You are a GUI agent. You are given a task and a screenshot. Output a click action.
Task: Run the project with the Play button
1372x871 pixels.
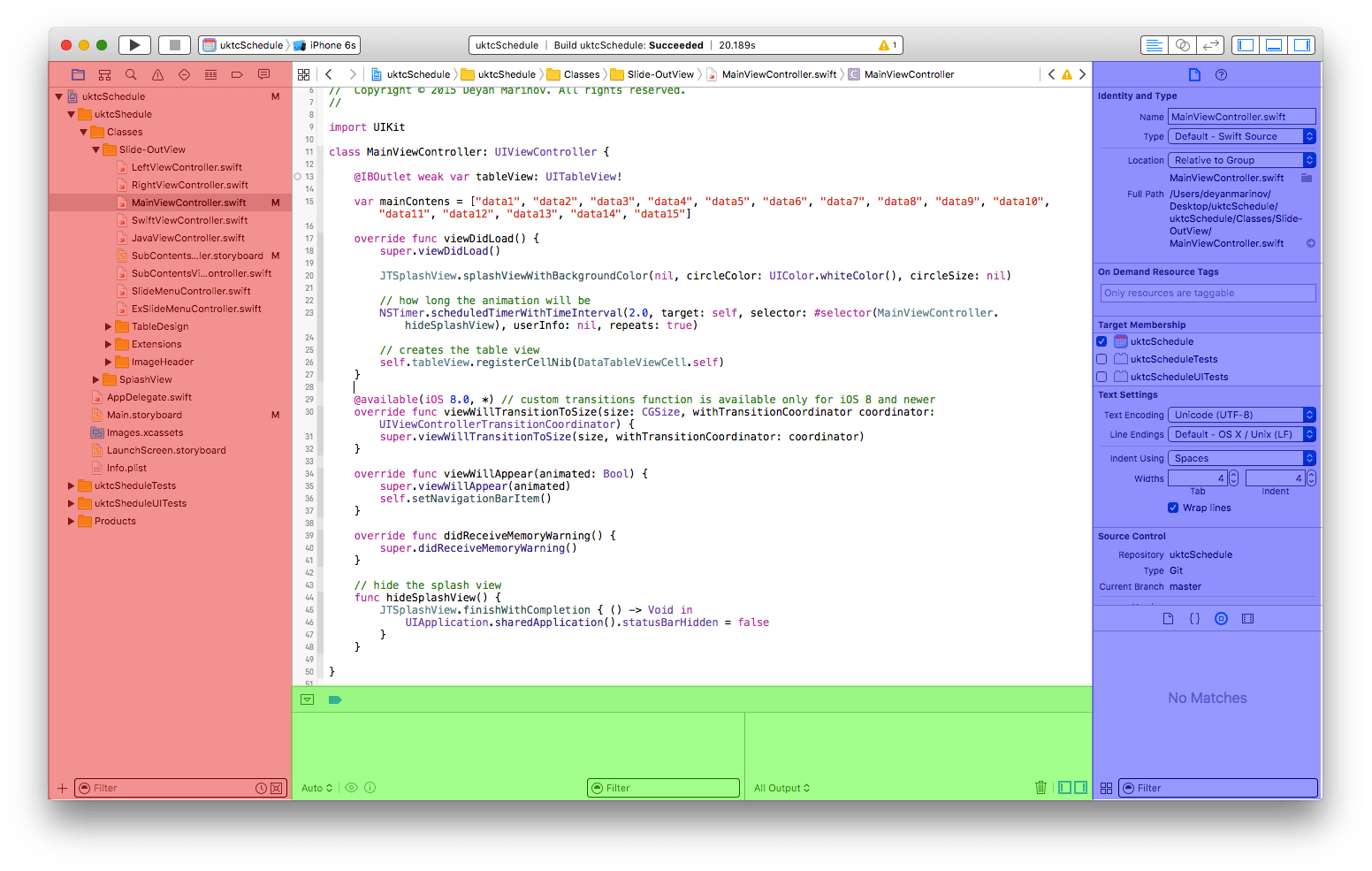point(134,45)
